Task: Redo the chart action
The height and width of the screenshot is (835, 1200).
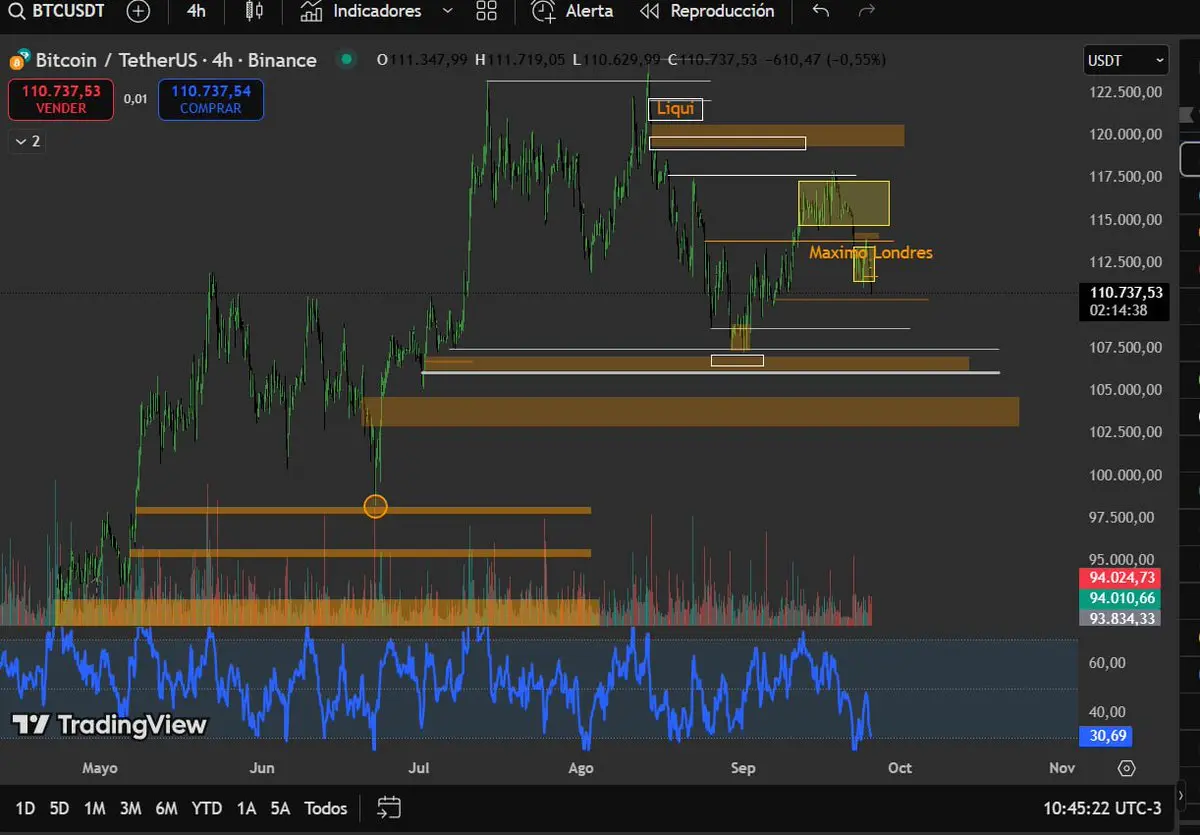Action: coord(867,11)
